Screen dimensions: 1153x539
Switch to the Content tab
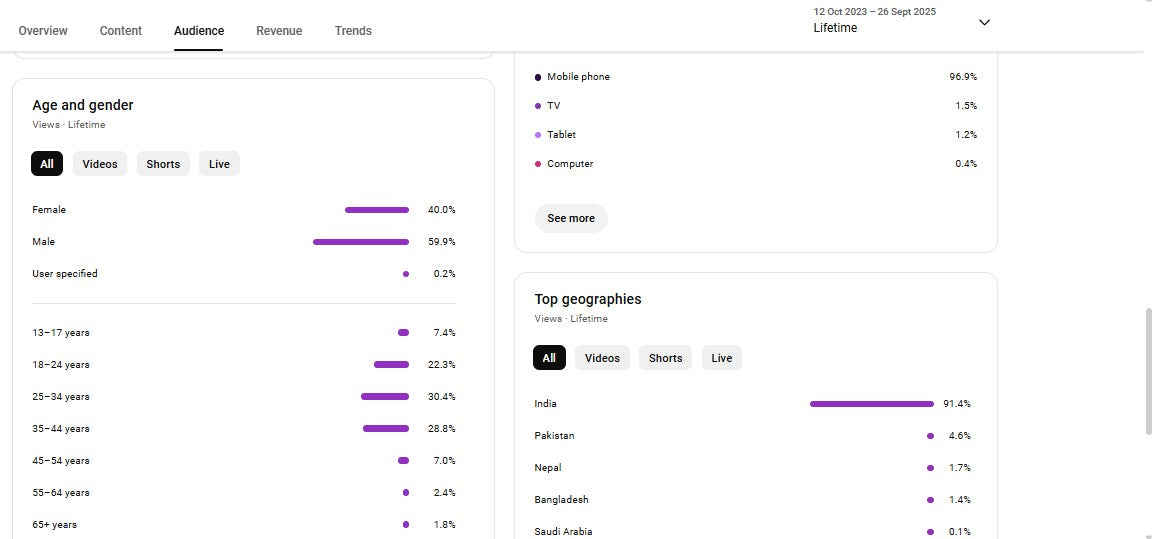[121, 31]
